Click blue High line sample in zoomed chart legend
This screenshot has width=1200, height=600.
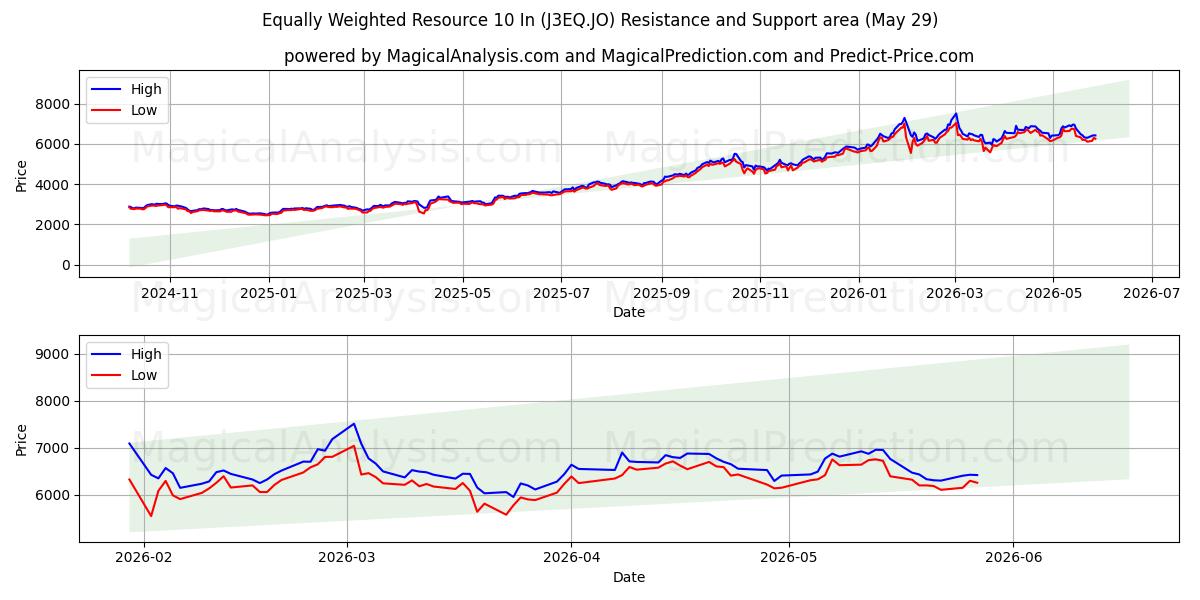pos(107,355)
